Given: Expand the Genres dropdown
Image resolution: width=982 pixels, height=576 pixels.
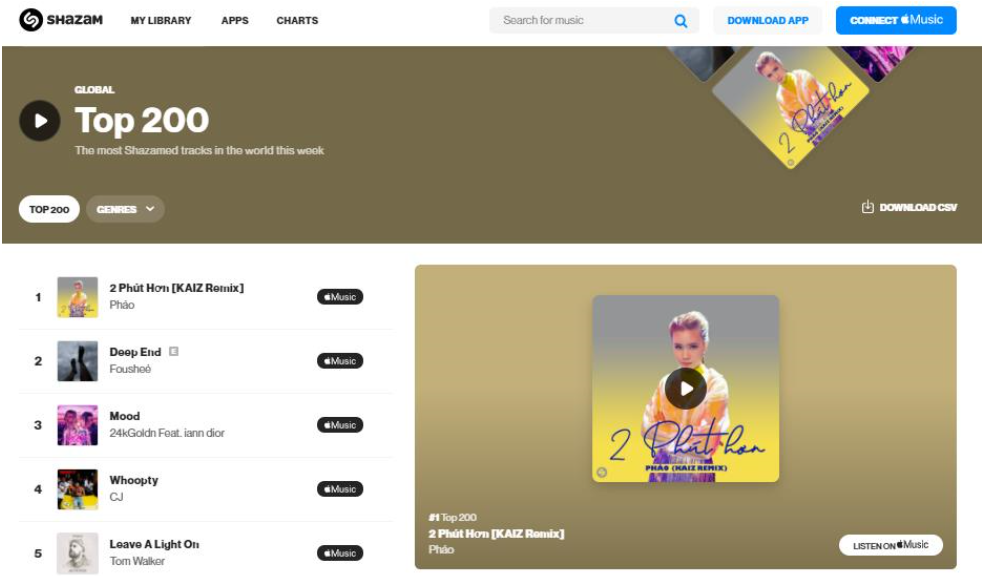Looking at the screenshot, I should pos(125,209).
